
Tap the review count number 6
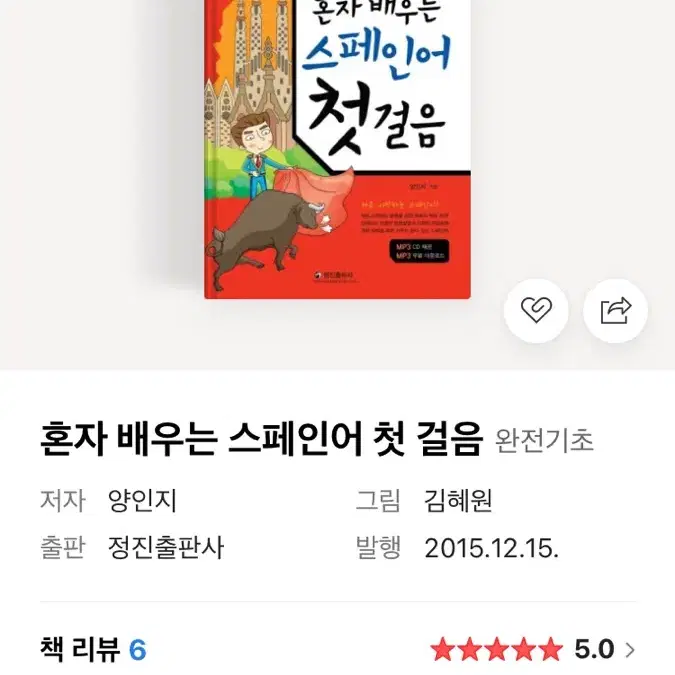138,650
